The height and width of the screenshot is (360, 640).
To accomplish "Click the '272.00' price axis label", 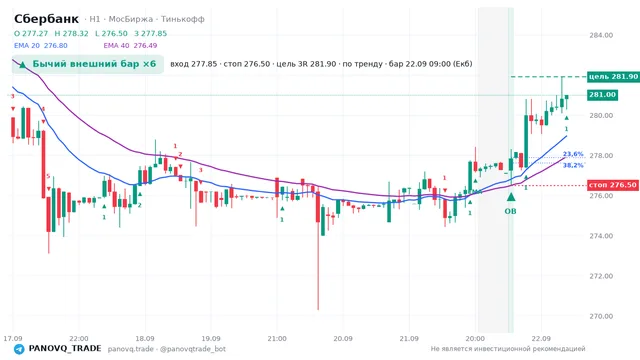I will click(x=601, y=276).
